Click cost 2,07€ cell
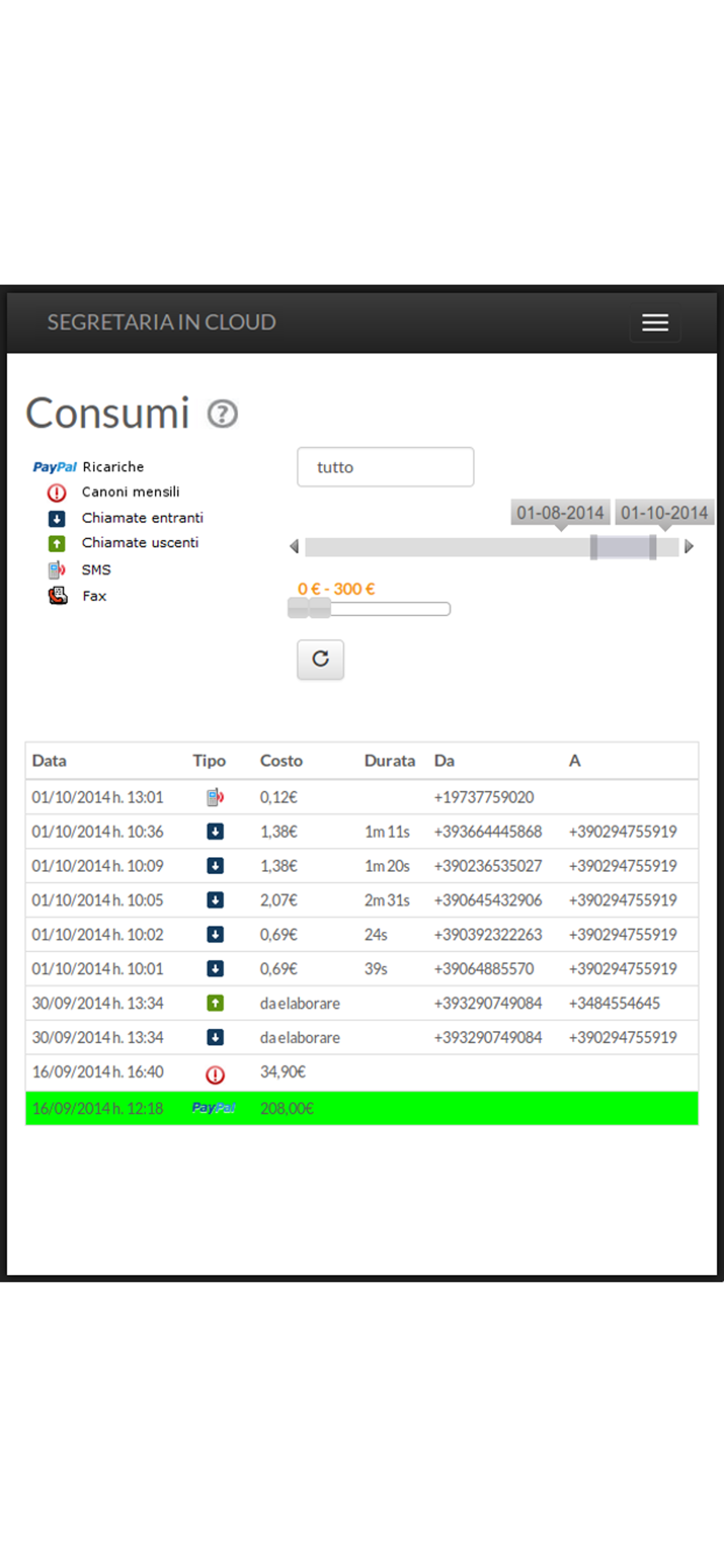724x1568 pixels. [279, 900]
